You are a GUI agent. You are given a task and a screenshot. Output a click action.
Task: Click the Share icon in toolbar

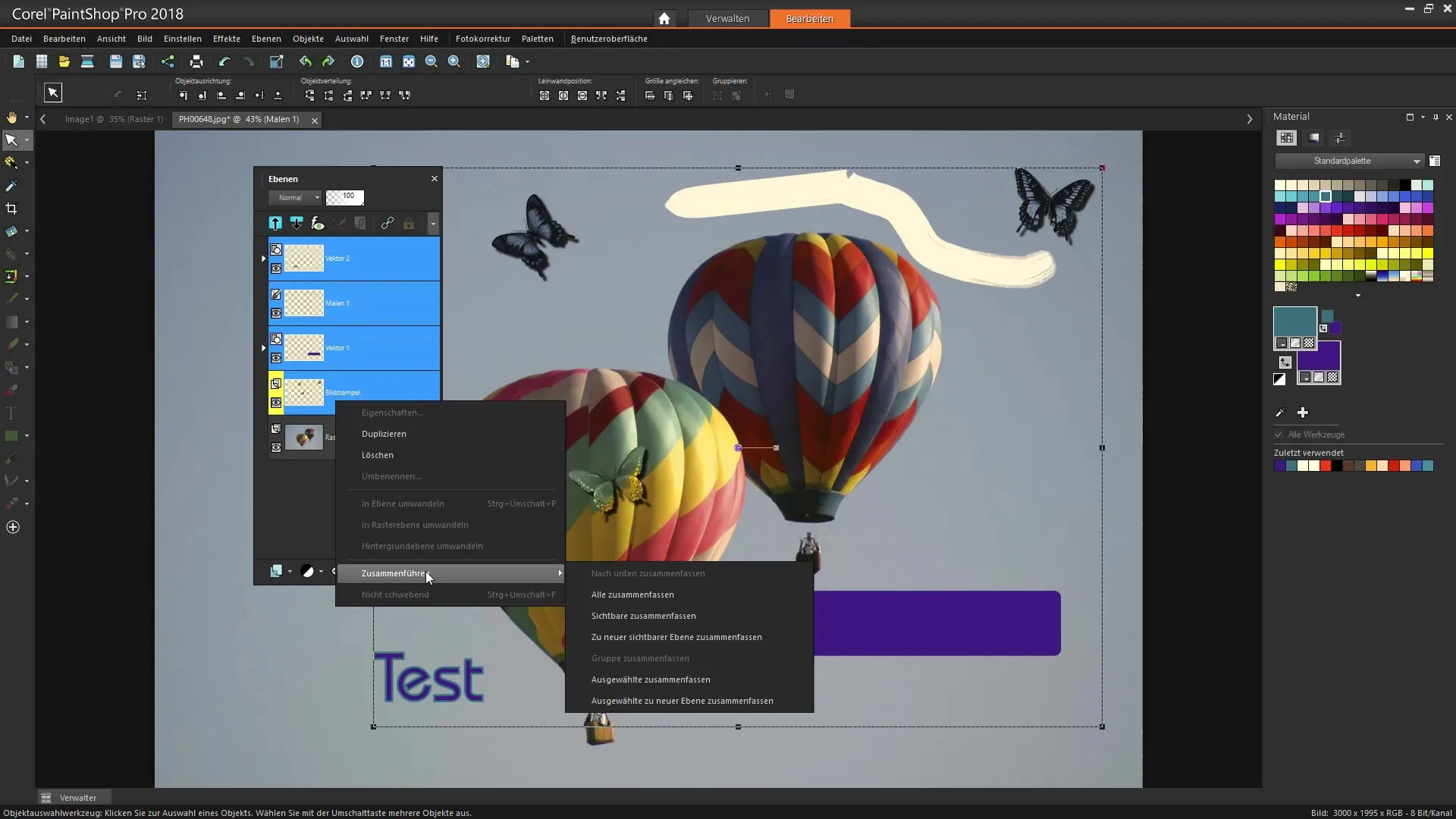click(x=168, y=61)
